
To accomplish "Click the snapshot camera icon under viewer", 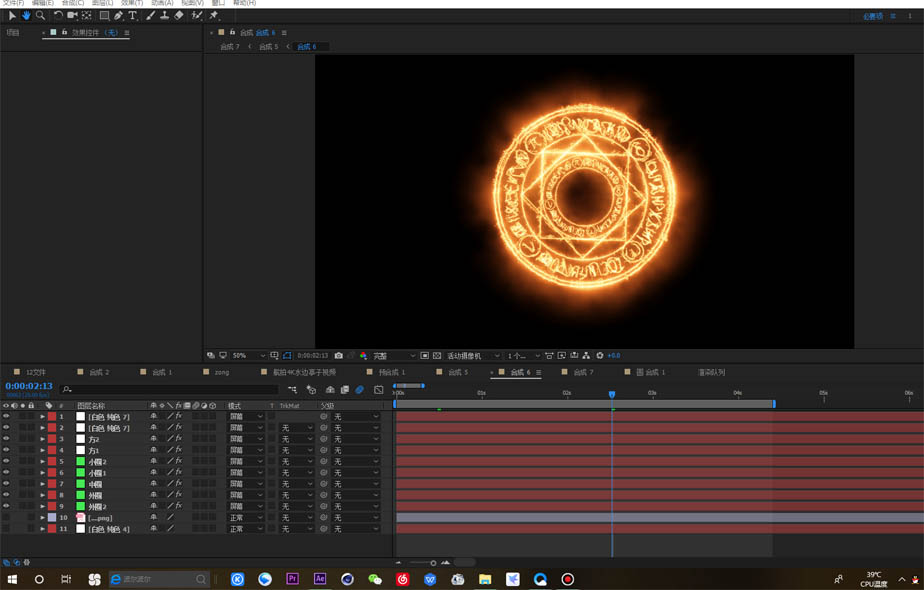I will pos(339,355).
